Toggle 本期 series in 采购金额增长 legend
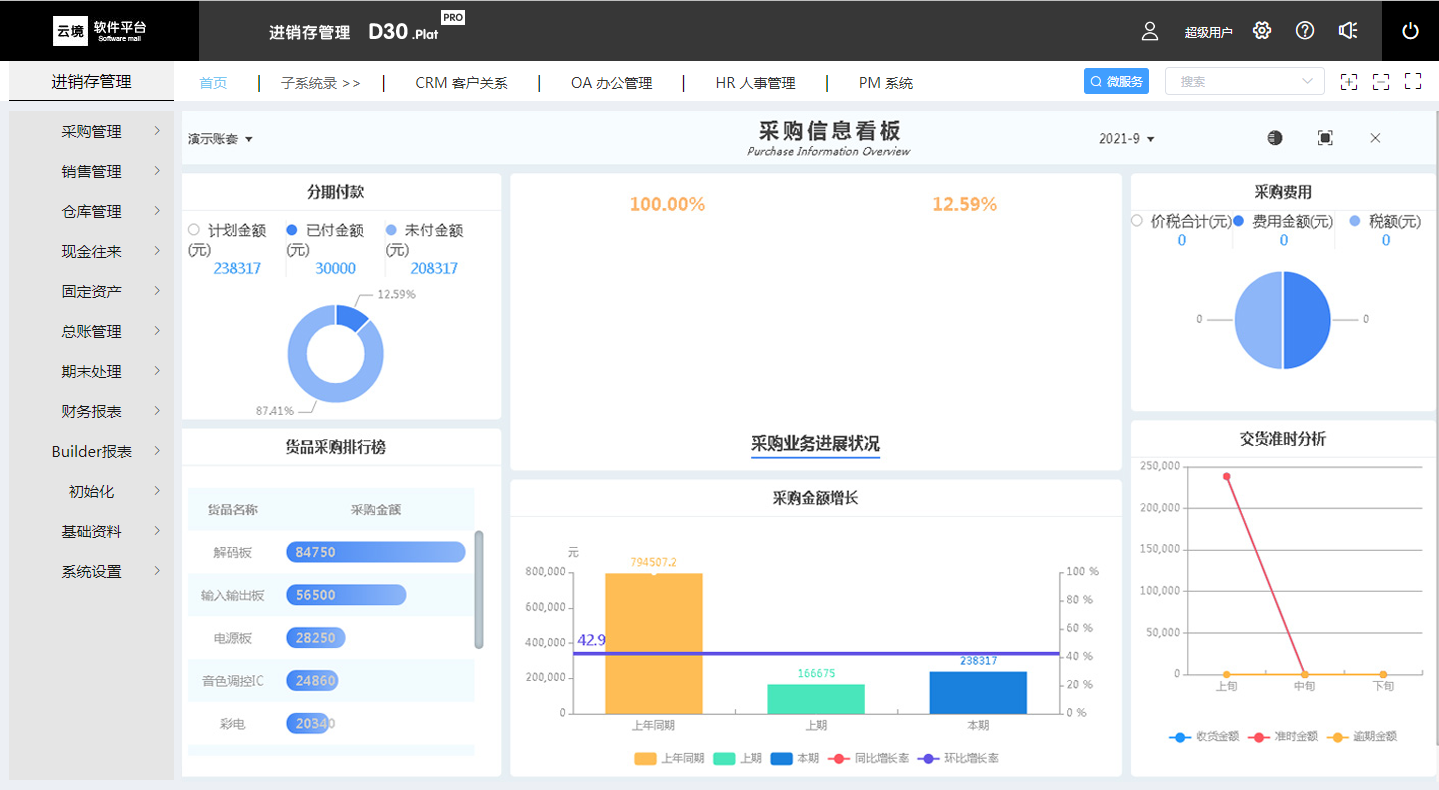The image size is (1439, 790). [x=795, y=759]
